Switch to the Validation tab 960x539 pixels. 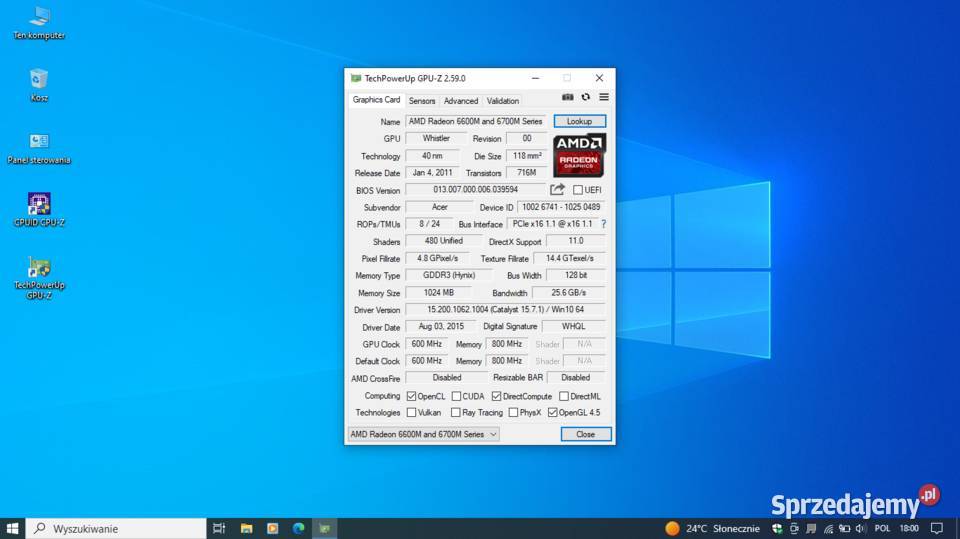(503, 101)
